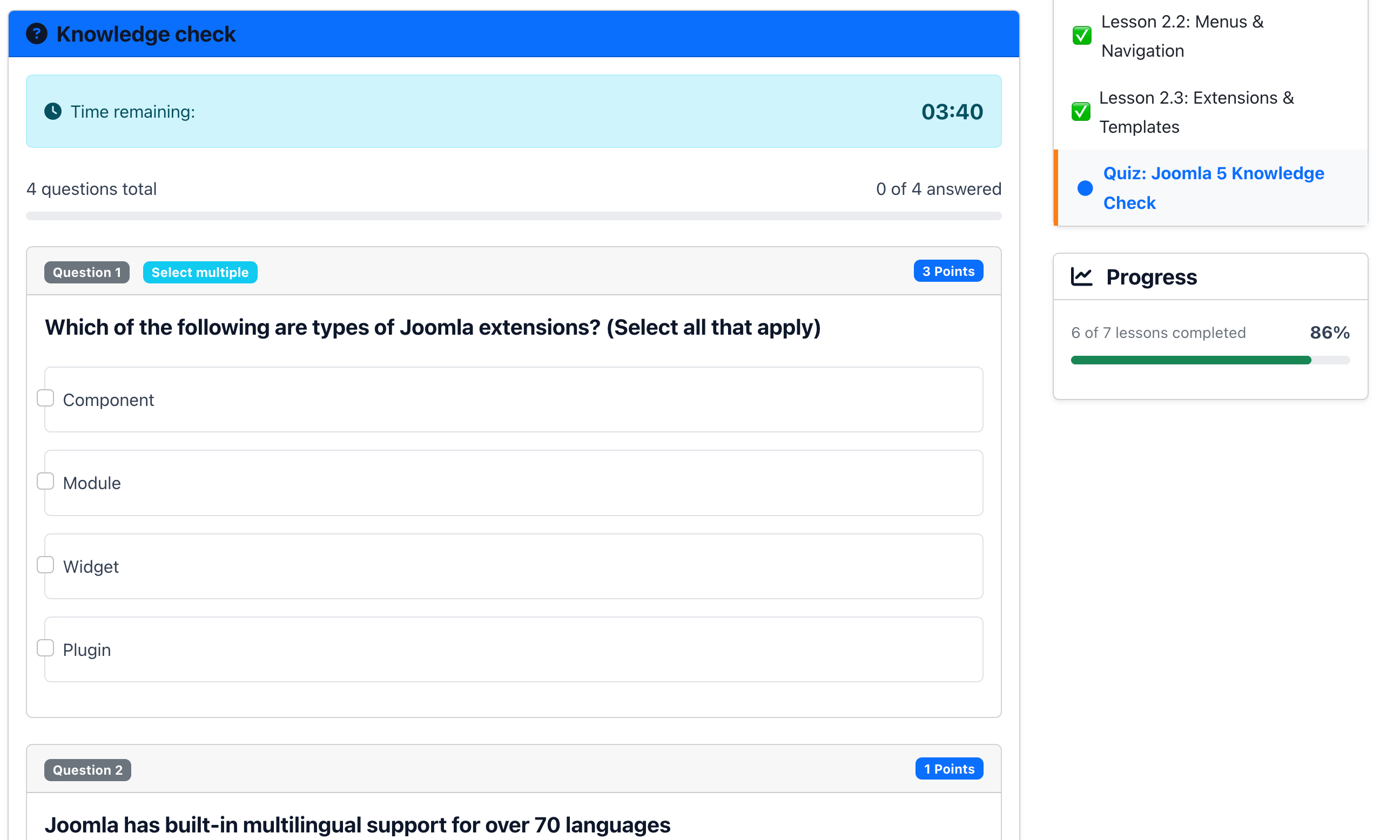Open Lesson 2.2: Menus & Navigation
This screenshot has height=840, width=1400.
1182,36
